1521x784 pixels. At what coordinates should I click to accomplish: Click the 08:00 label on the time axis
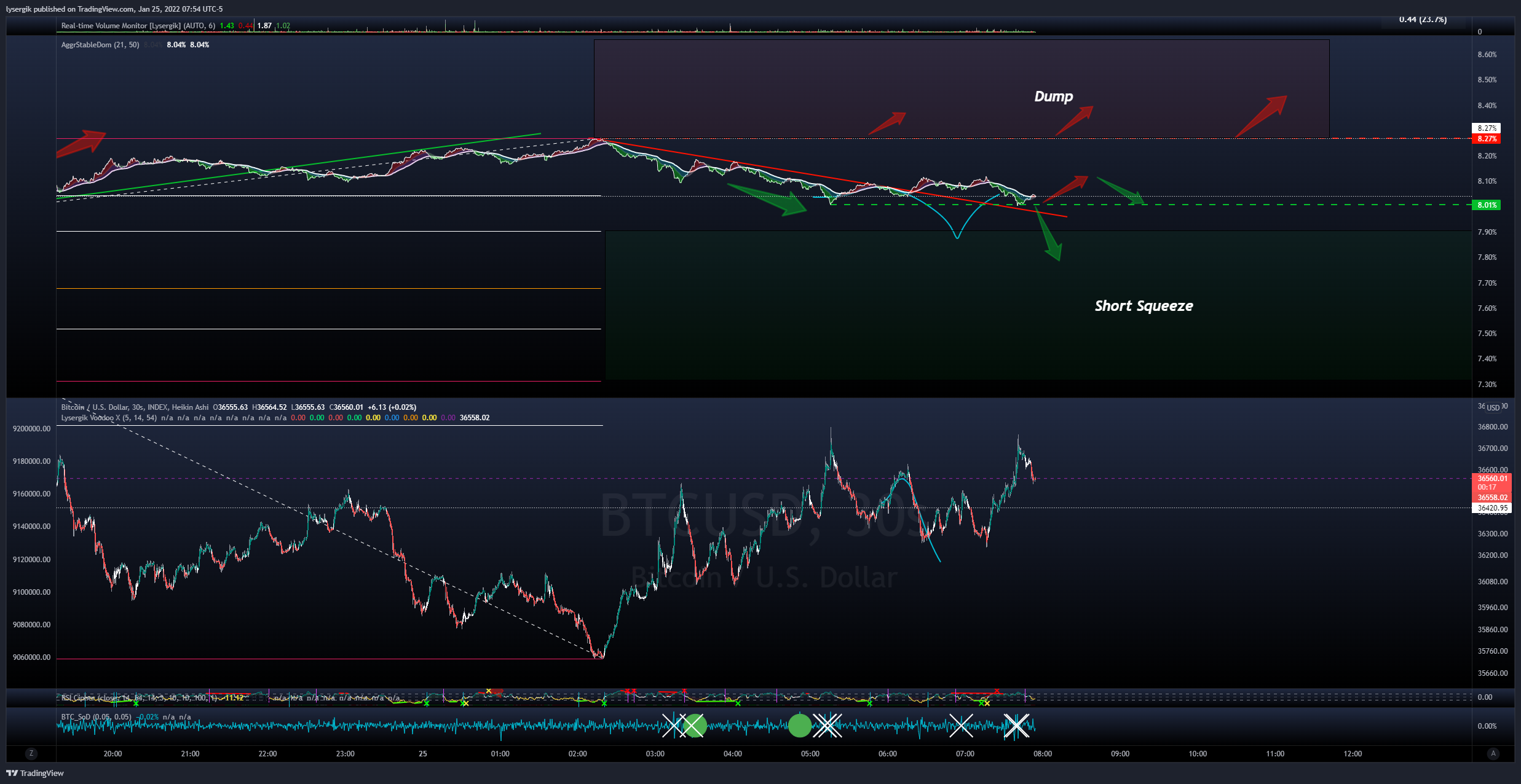(1042, 754)
